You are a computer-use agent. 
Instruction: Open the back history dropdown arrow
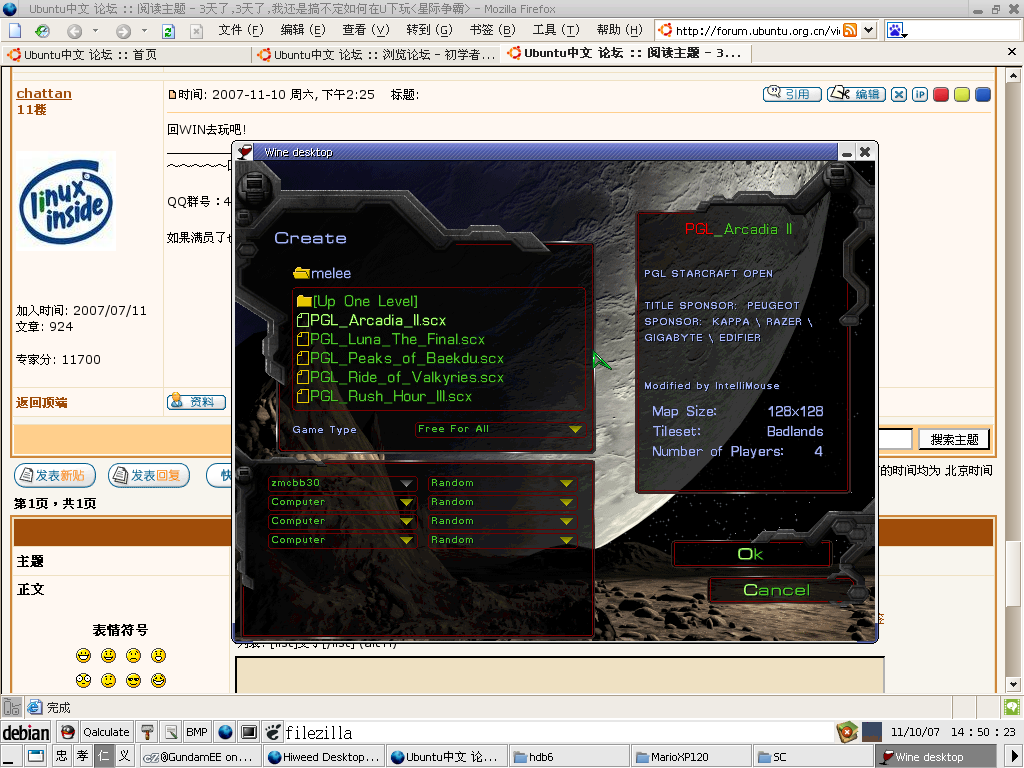pos(95,31)
